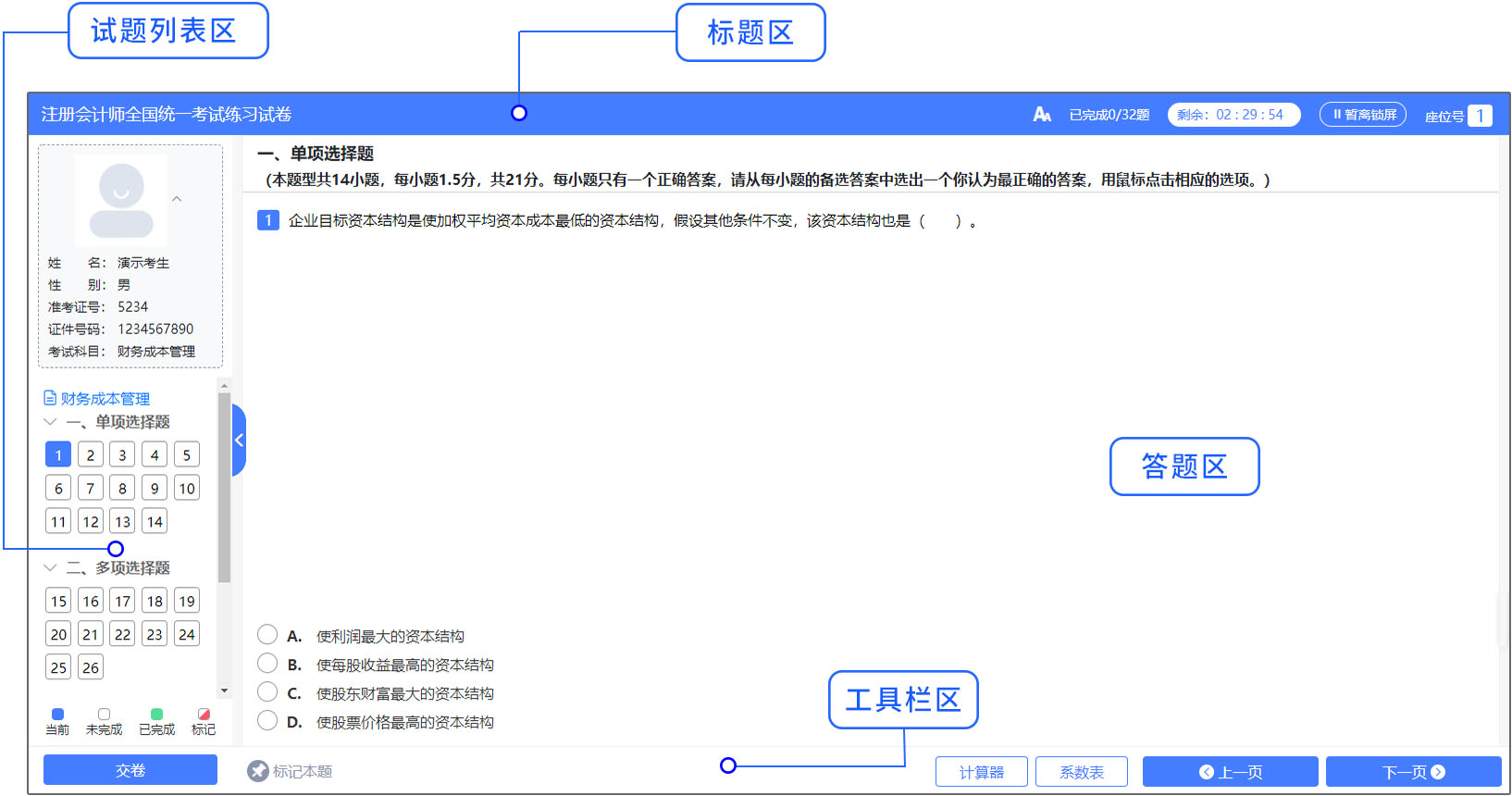Open the 系数表 coefficient table

tap(1081, 772)
